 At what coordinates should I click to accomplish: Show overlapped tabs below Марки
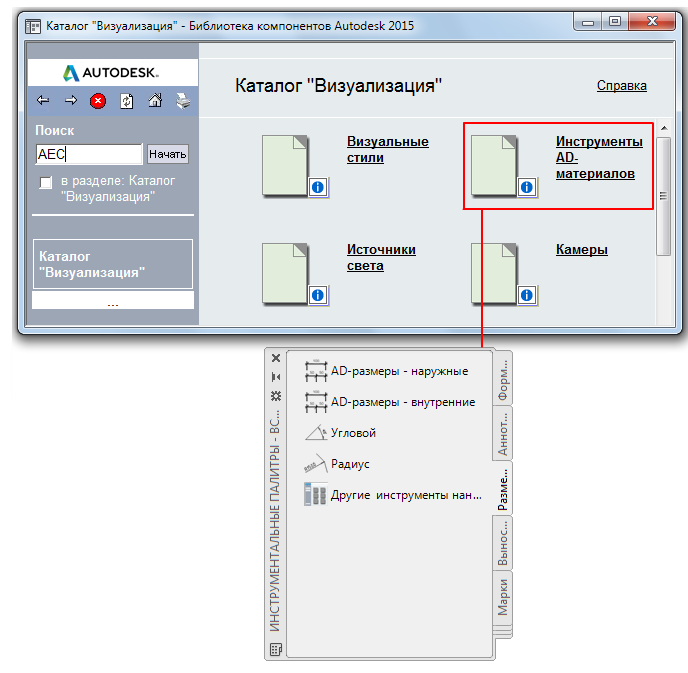click(503, 633)
